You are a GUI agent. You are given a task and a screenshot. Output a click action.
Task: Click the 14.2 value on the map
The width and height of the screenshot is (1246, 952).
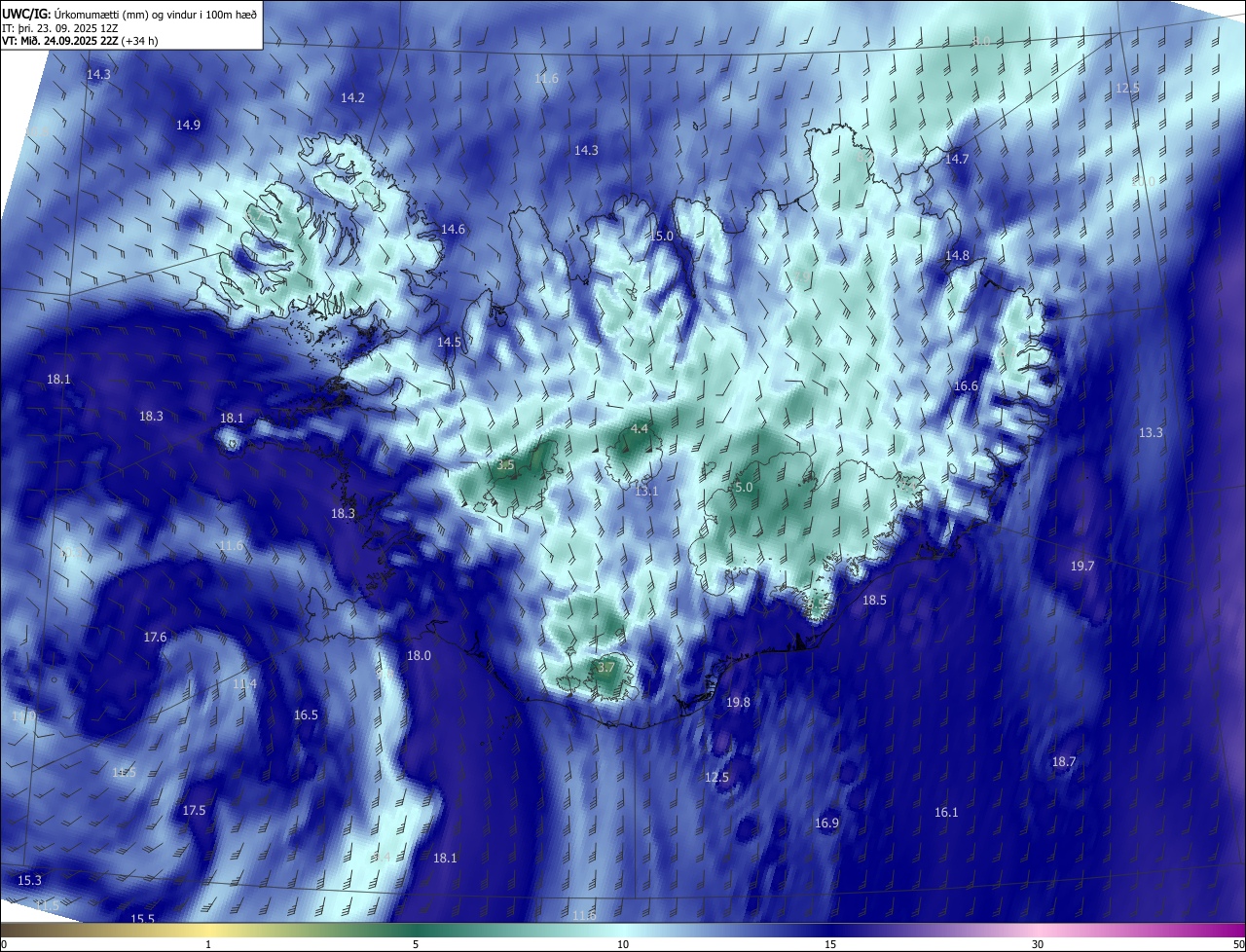[x=352, y=98]
